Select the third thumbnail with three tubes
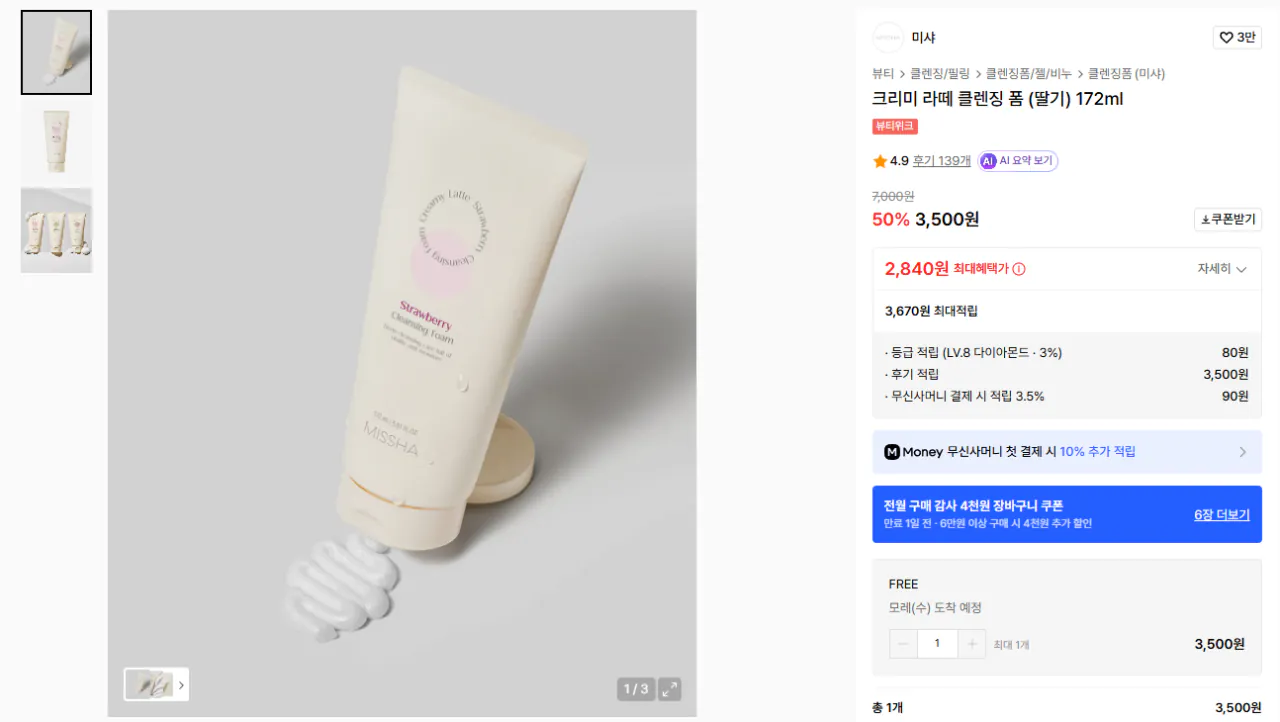The image size is (1280, 722). (x=56, y=230)
